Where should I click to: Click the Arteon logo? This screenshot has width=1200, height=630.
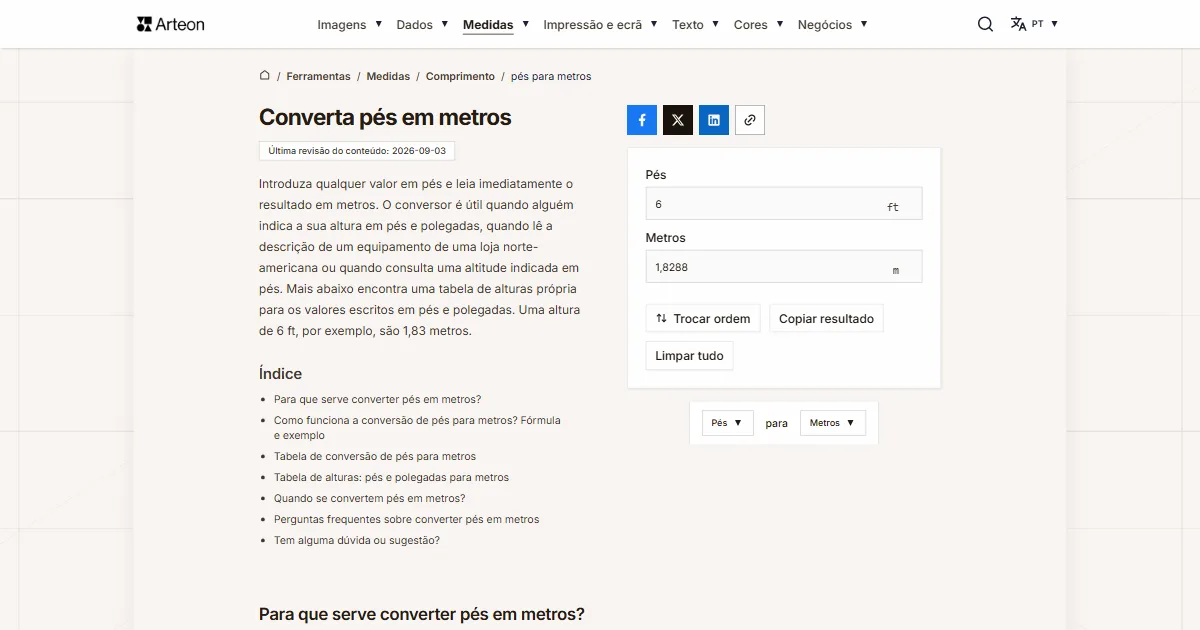(x=170, y=24)
